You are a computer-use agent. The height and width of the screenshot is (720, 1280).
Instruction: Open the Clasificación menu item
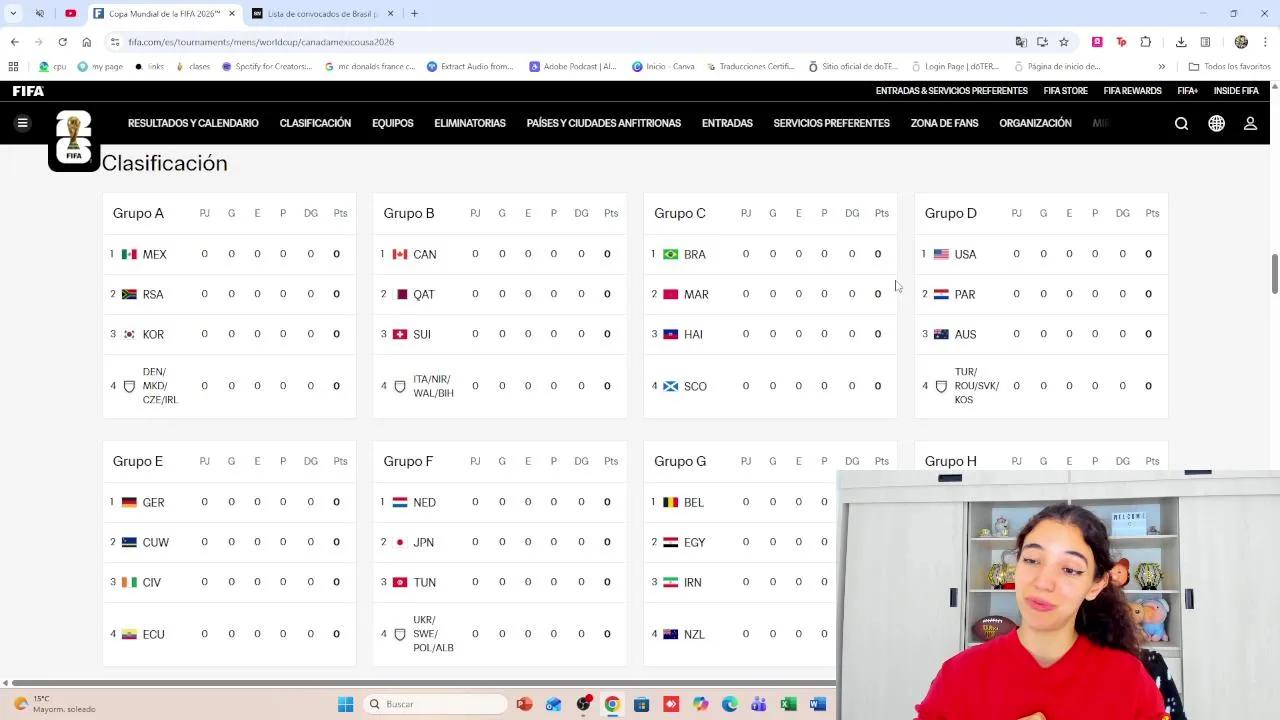coord(315,123)
